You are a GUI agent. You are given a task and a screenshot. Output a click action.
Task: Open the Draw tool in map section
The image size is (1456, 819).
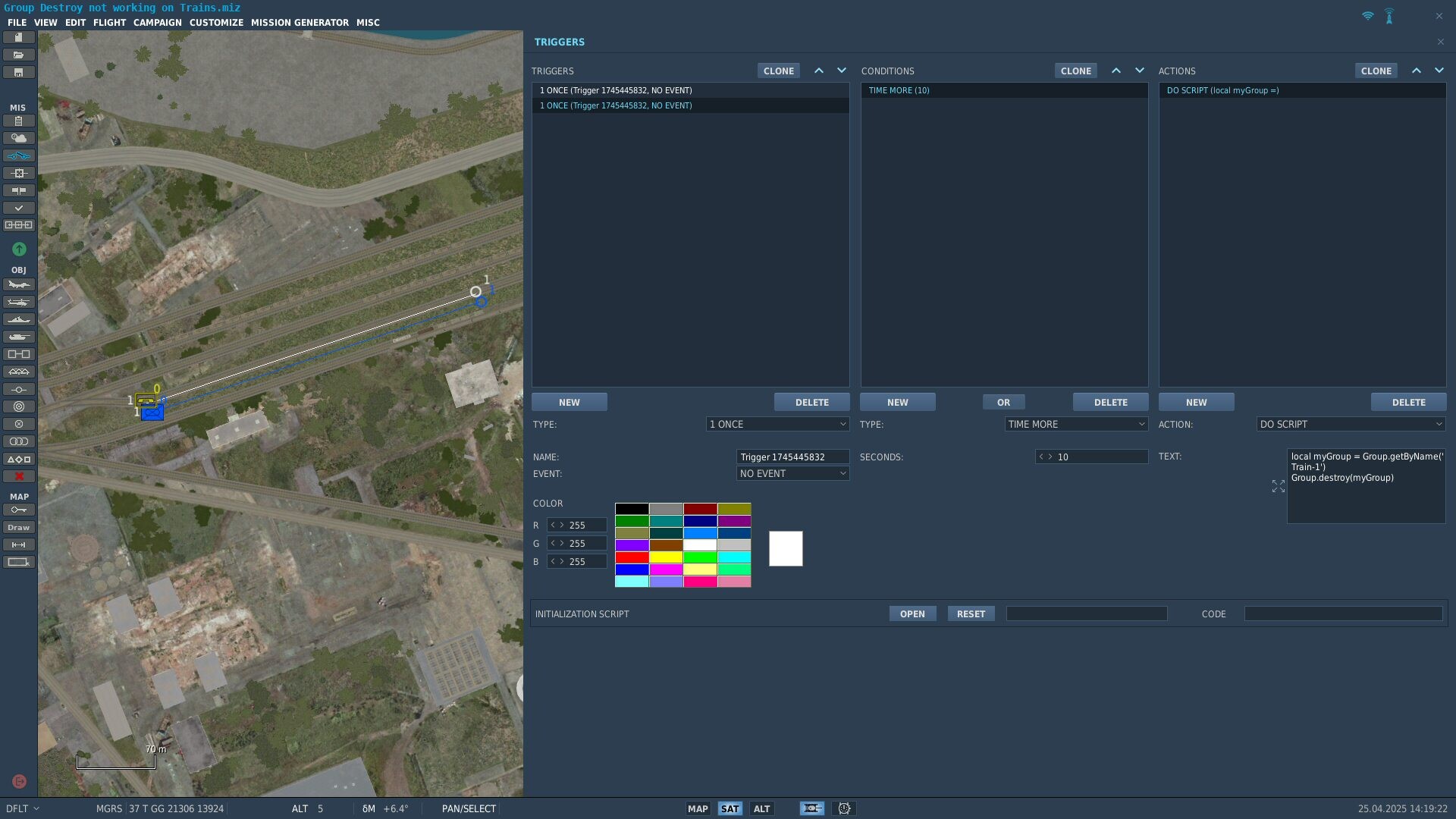coord(19,527)
